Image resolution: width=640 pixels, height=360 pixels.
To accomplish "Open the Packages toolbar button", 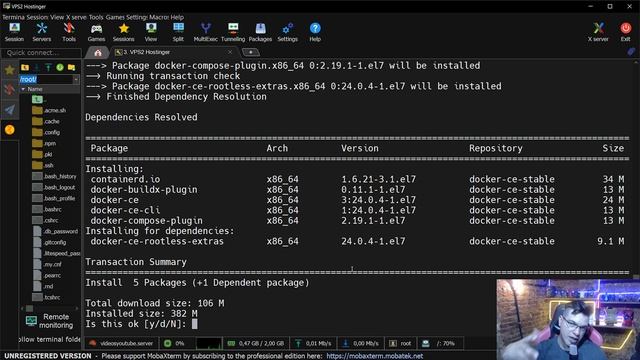I will point(260,32).
